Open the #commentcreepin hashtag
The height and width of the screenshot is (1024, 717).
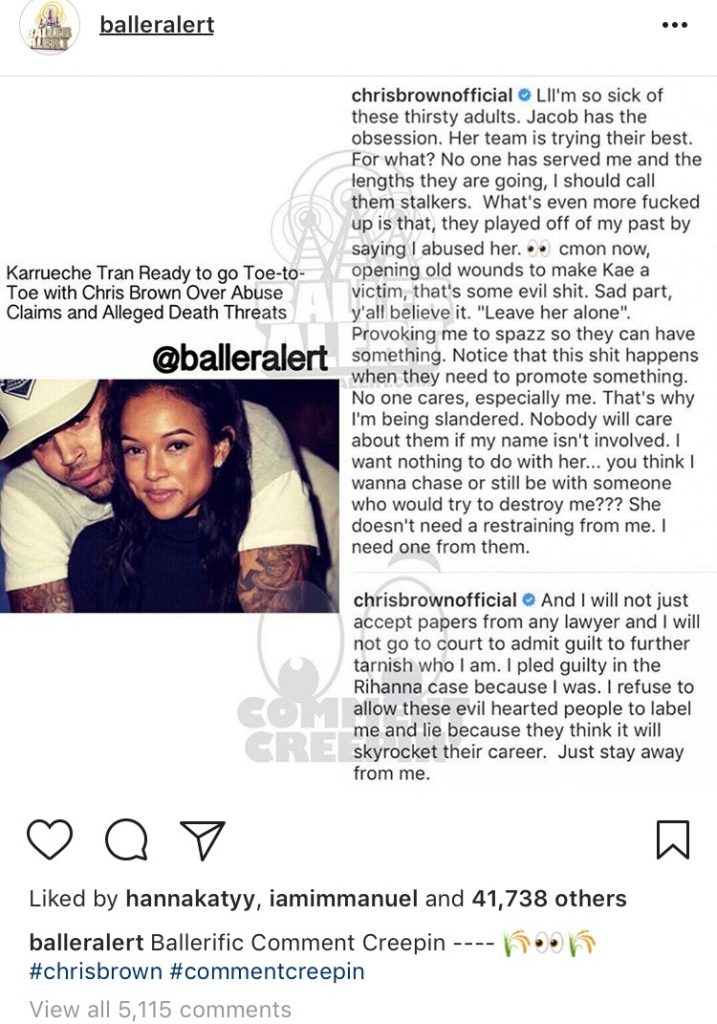click(x=267, y=970)
